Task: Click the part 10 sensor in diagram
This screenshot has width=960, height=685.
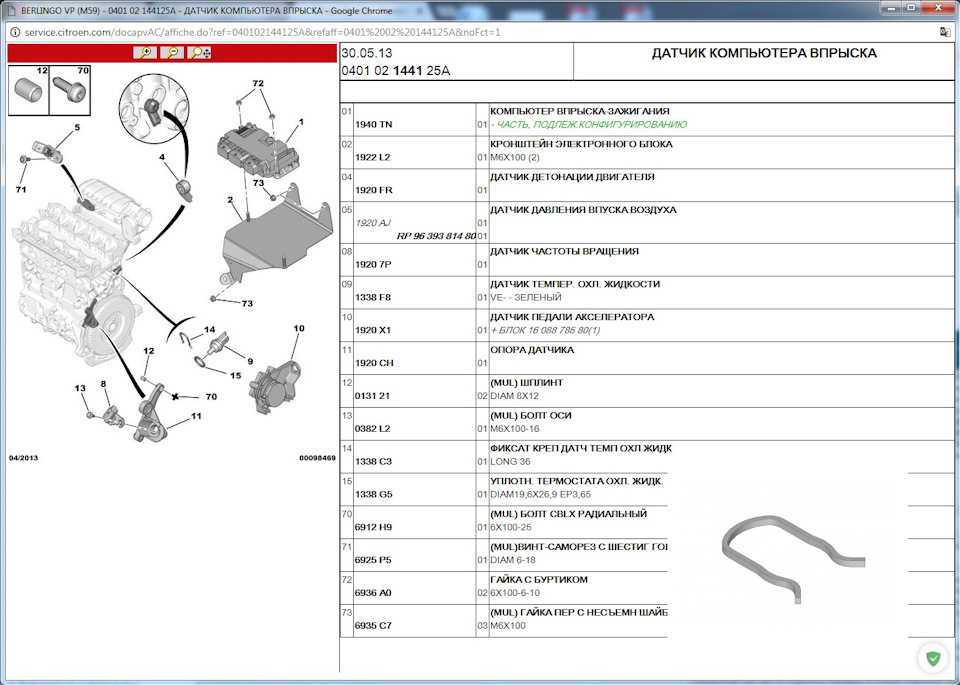Action: point(275,387)
